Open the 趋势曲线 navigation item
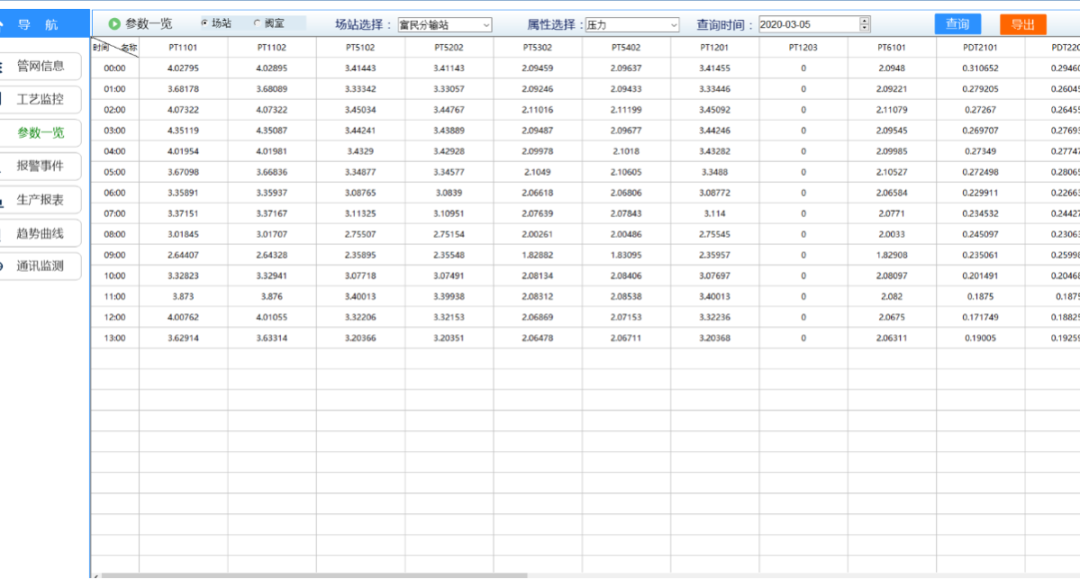Screen dimensions: 1080x579 click(x=40, y=233)
